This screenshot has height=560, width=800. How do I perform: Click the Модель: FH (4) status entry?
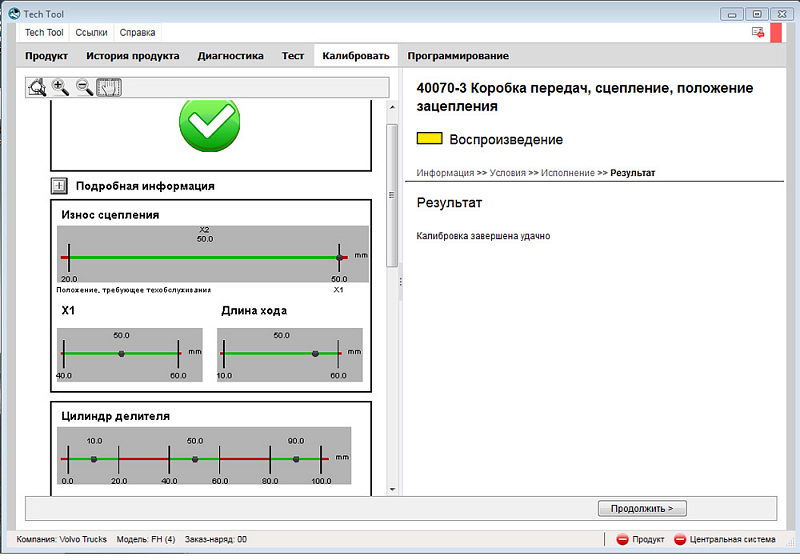point(146,539)
